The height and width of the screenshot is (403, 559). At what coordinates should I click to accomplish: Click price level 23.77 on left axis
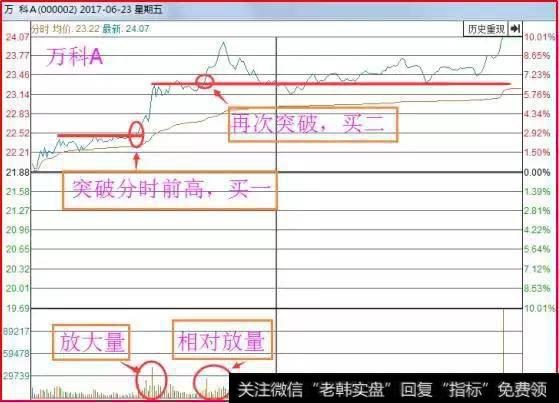tap(17, 56)
